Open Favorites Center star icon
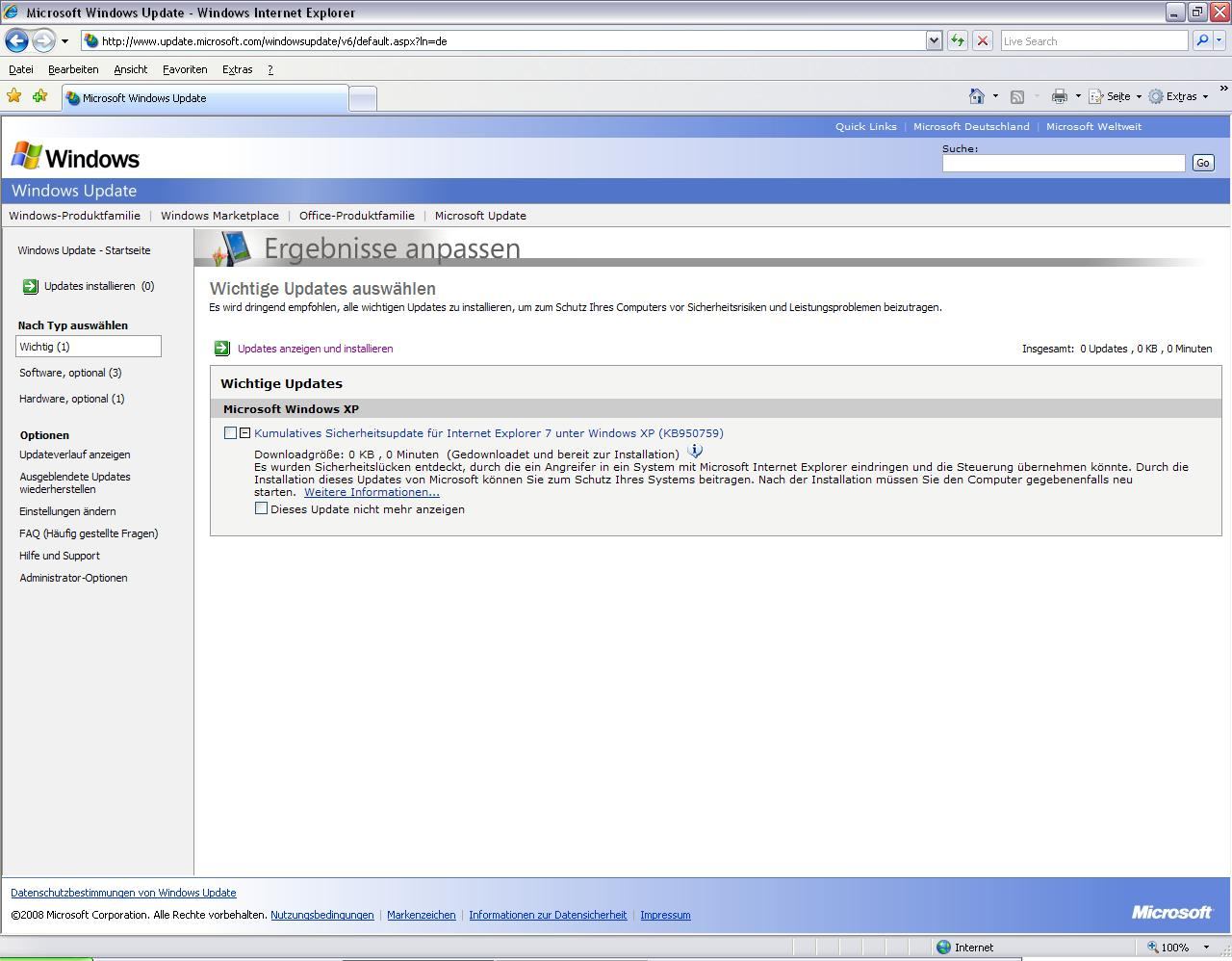Viewport: 1232px width, 961px height. [14, 96]
